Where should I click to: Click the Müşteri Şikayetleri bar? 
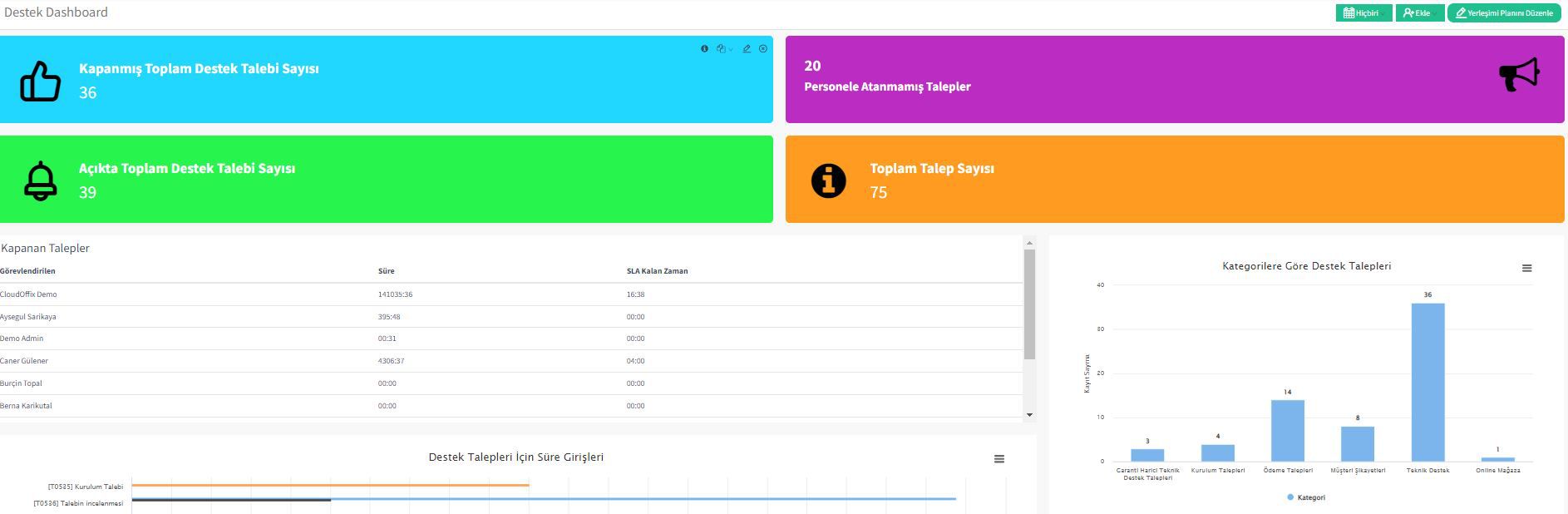click(1358, 444)
